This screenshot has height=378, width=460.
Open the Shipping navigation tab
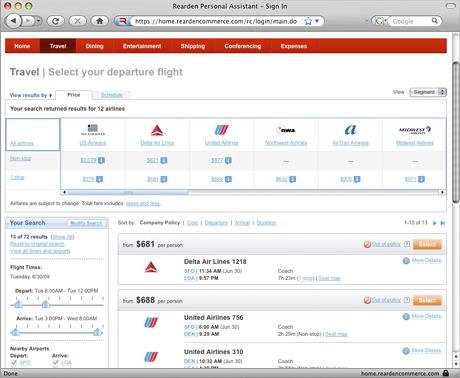click(x=193, y=46)
